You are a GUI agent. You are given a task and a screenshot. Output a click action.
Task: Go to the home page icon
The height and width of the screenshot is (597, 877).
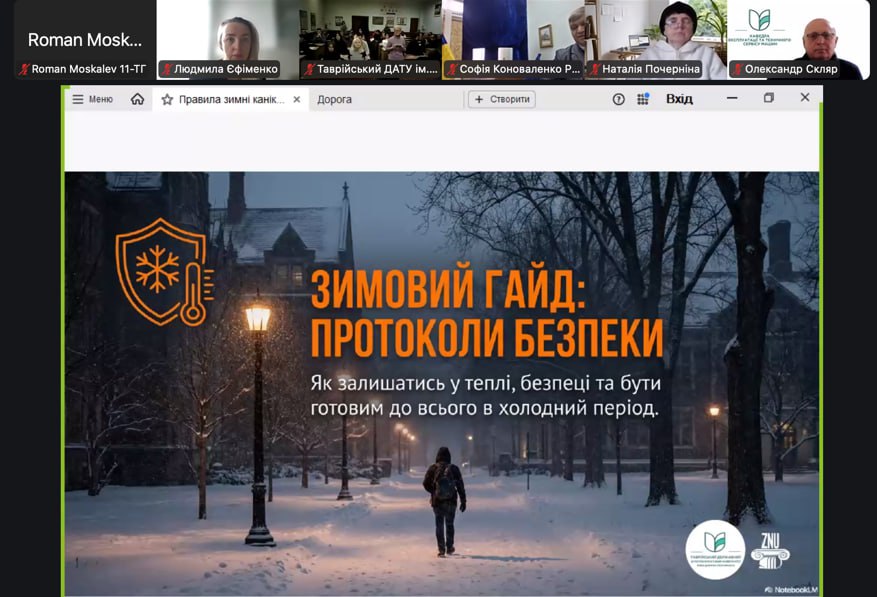pyautogui.click(x=137, y=99)
